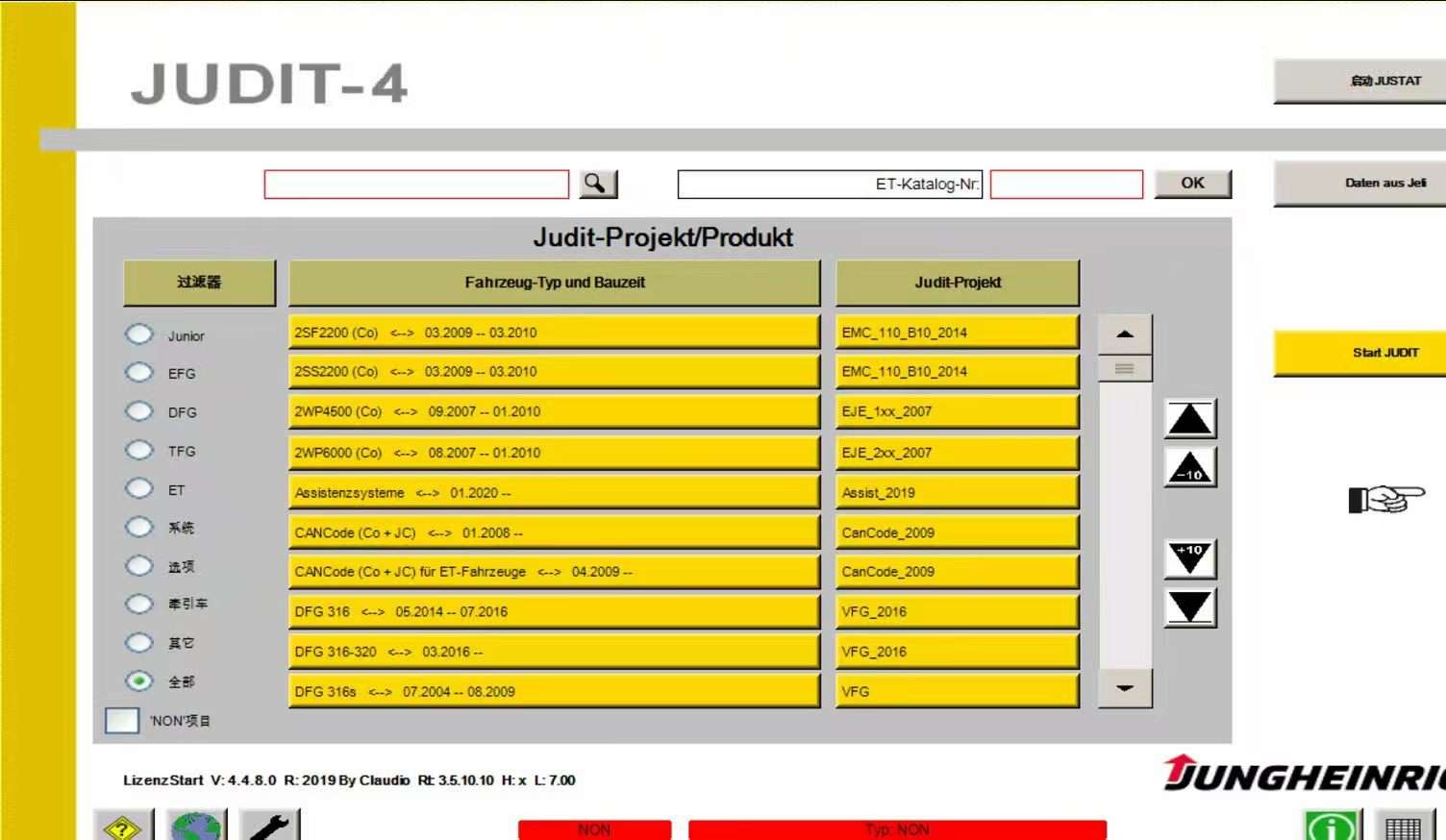Image resolution: width=1446 pixels, height=840 pixels.
Task: Select the CANCode für ET-Fahrzeuge row
Action: (x=555, y=572)
